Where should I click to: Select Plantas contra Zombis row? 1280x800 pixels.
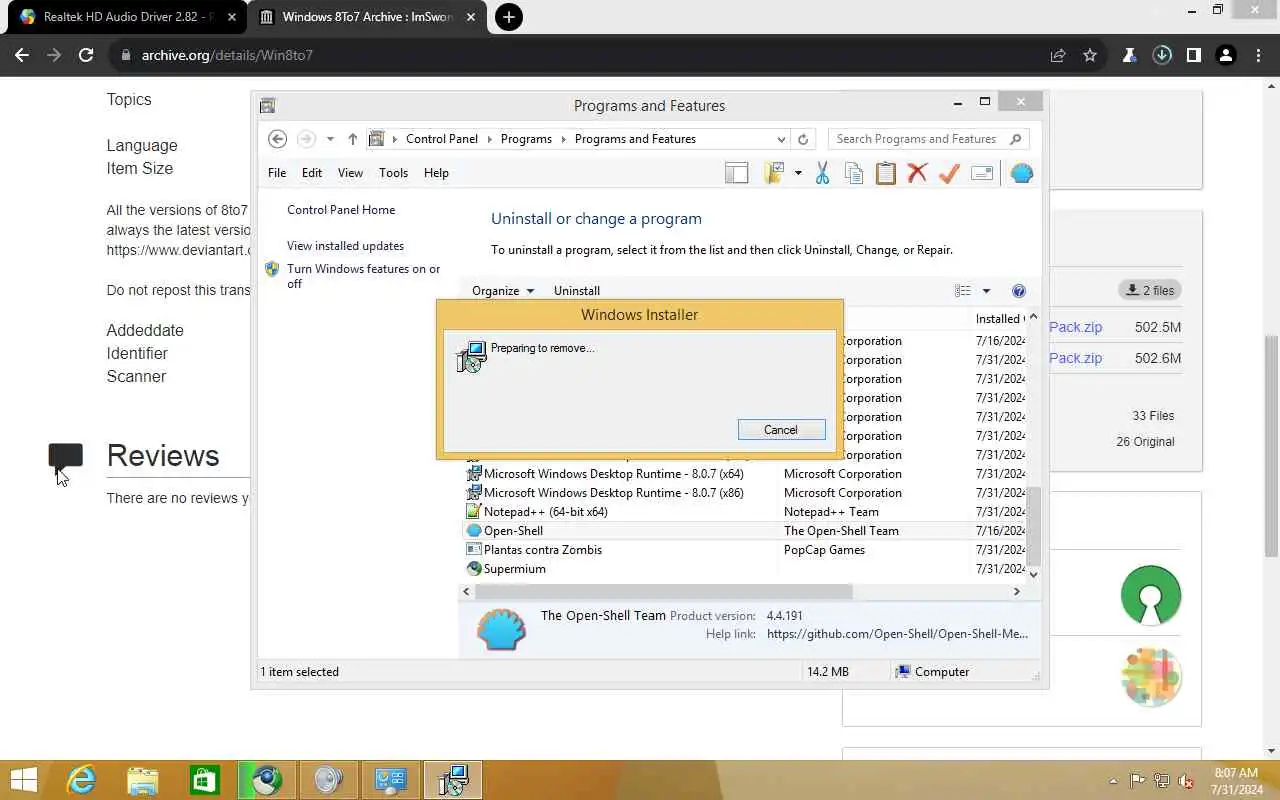pos(745,550)
